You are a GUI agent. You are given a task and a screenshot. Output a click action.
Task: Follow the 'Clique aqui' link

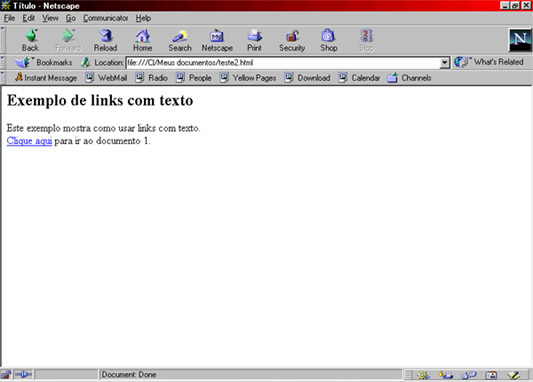pyautogui.click(x=29, y=141)
